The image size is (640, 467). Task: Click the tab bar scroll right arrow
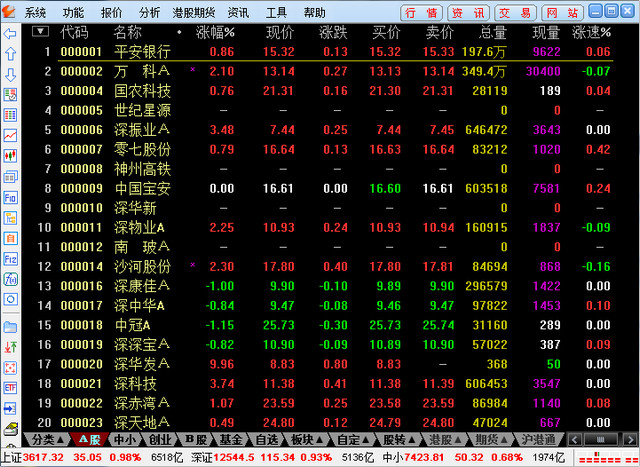pos(629,440)
